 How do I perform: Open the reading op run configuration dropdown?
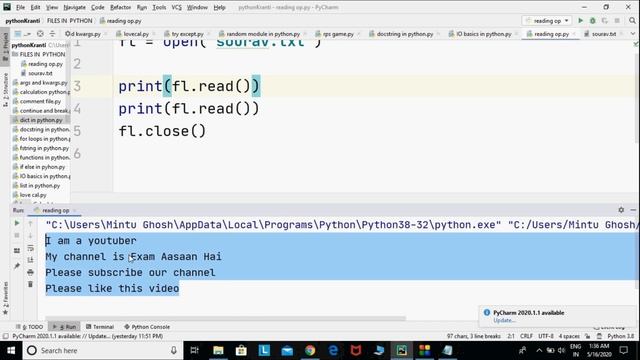547,20
